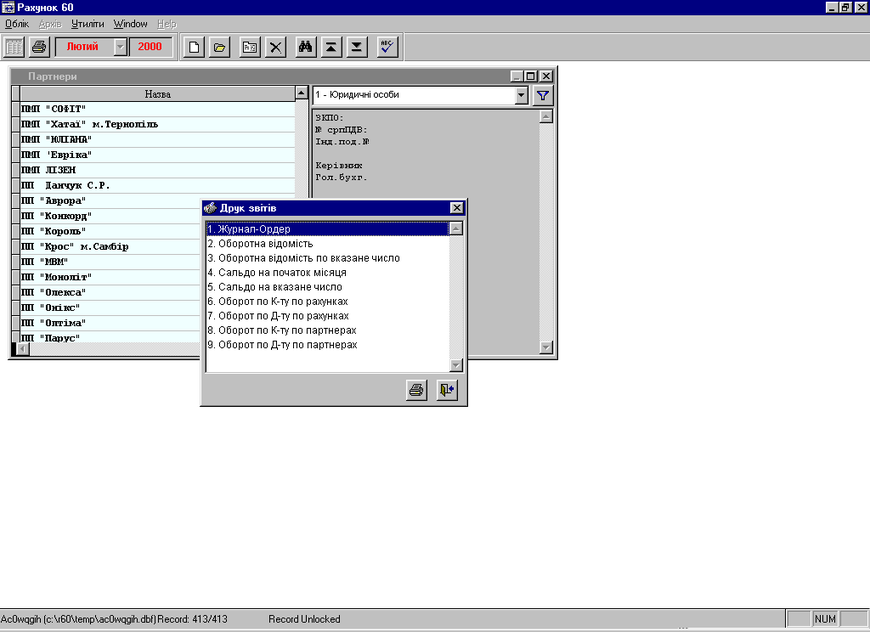The image size is (870, 632).
Task: Click report list scroll down arrow
Action: point(456,365)
